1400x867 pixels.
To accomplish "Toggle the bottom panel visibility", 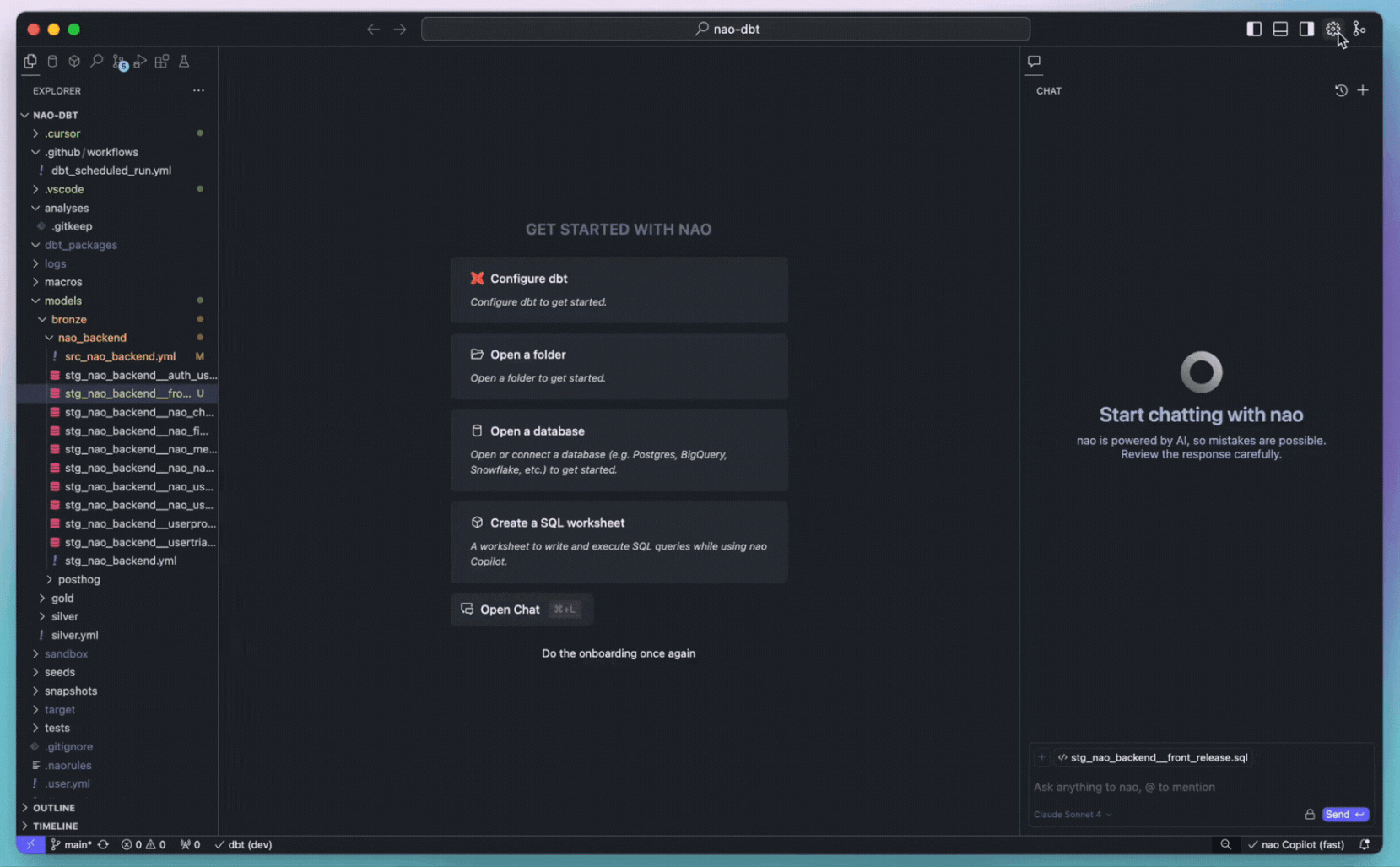I will pos(1280,29).
